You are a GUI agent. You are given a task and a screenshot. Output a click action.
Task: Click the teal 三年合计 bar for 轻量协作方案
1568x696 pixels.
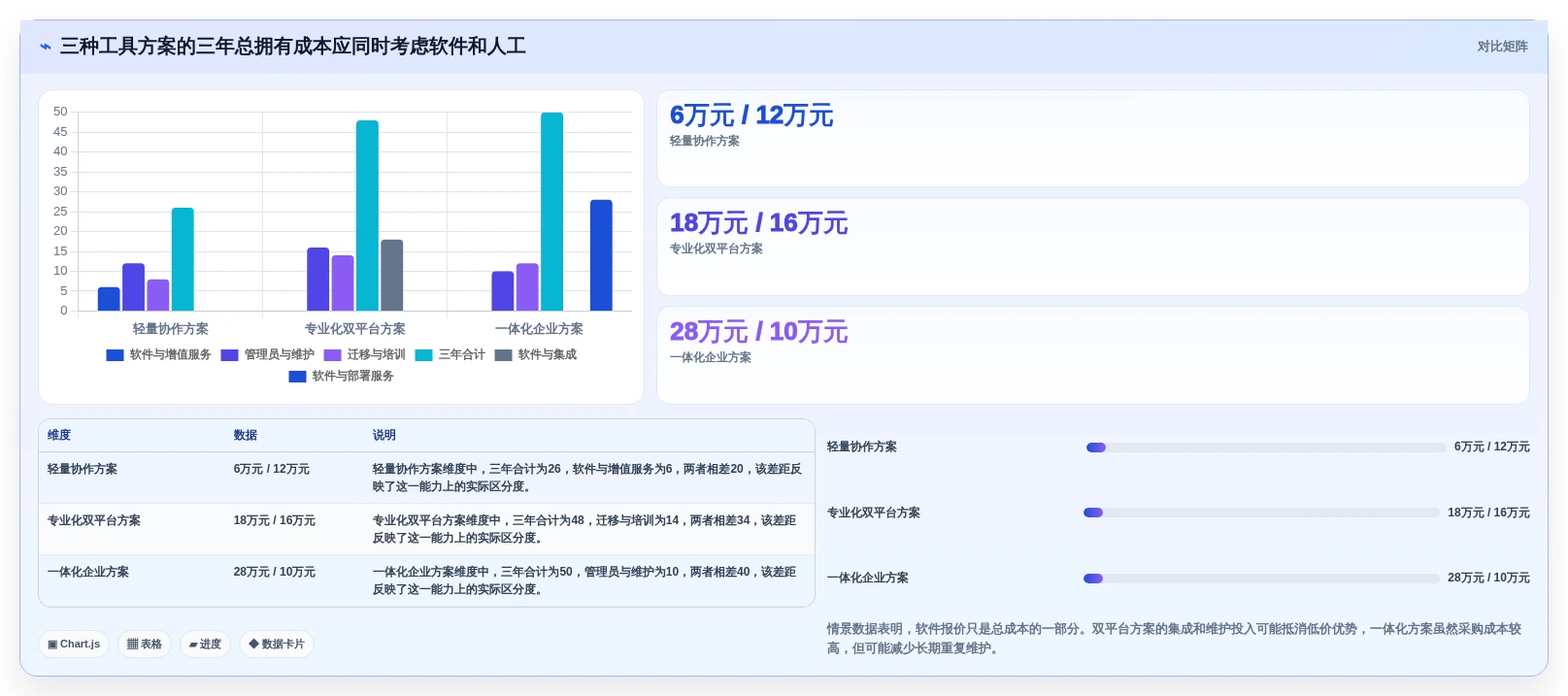pos(183,259)
